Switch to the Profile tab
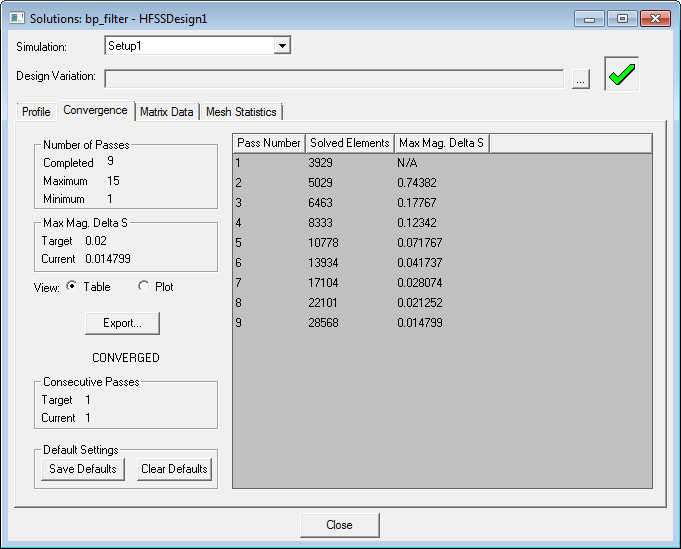 pyautogui.click(x=36, y=112)
